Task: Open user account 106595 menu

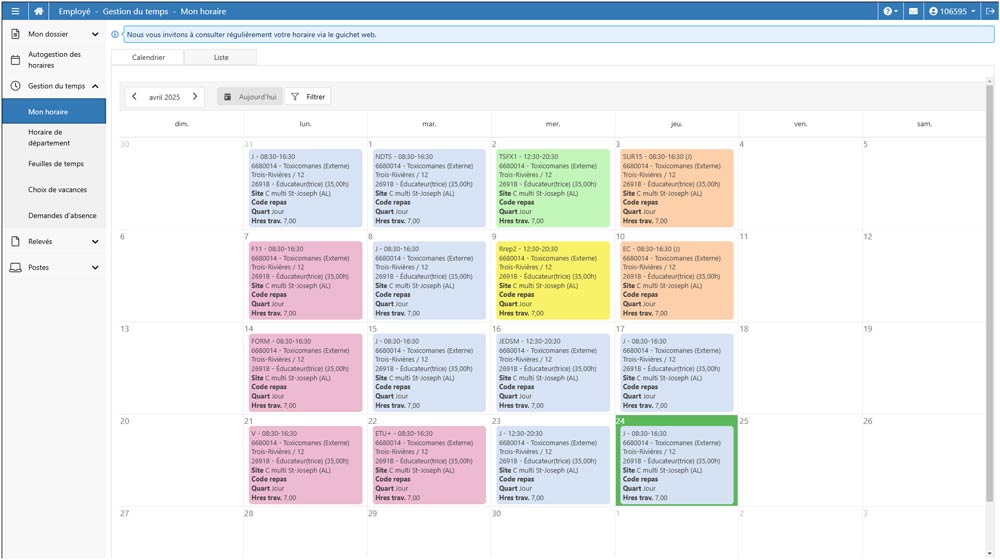Action: tap(952, 11)
